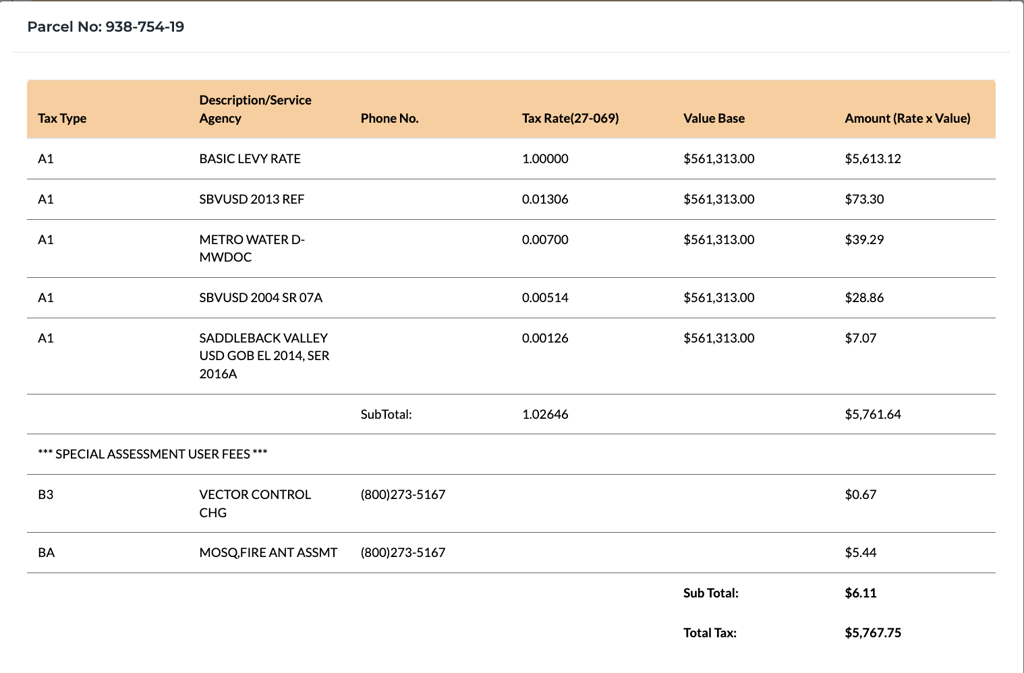
Task: Select the $5,761.64 subtotal amount
Action: [x=872, y=414]
